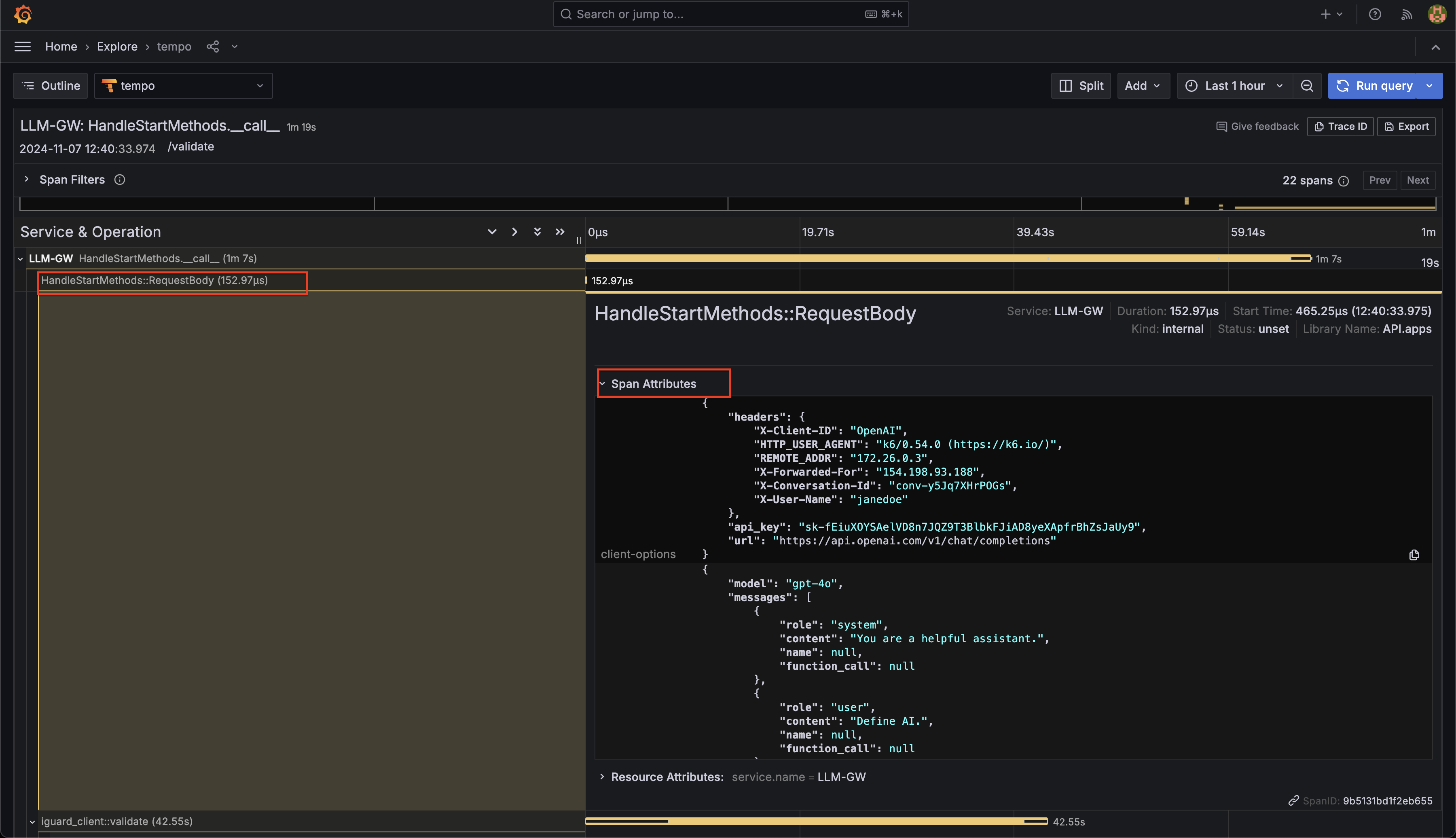The width and height of the screenshot is (1456, 838).
Task: Click Expand All double-chevron in span tree
Action: tap(537, 231)
